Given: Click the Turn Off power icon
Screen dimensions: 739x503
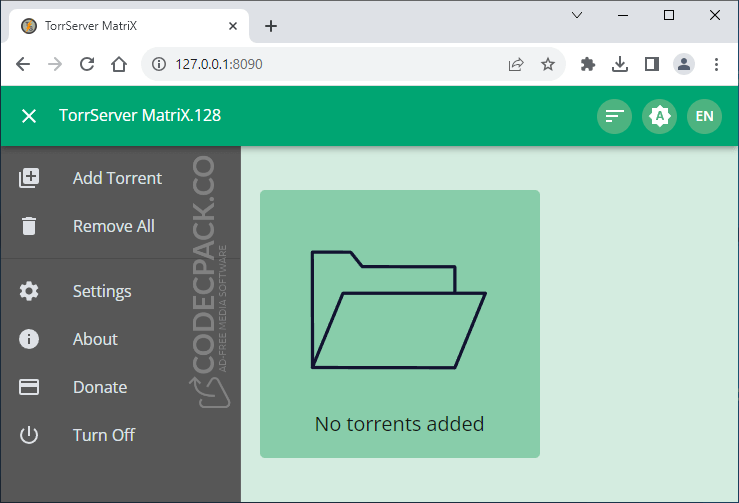Looking at the screenshot, I should tap(29, 435).
